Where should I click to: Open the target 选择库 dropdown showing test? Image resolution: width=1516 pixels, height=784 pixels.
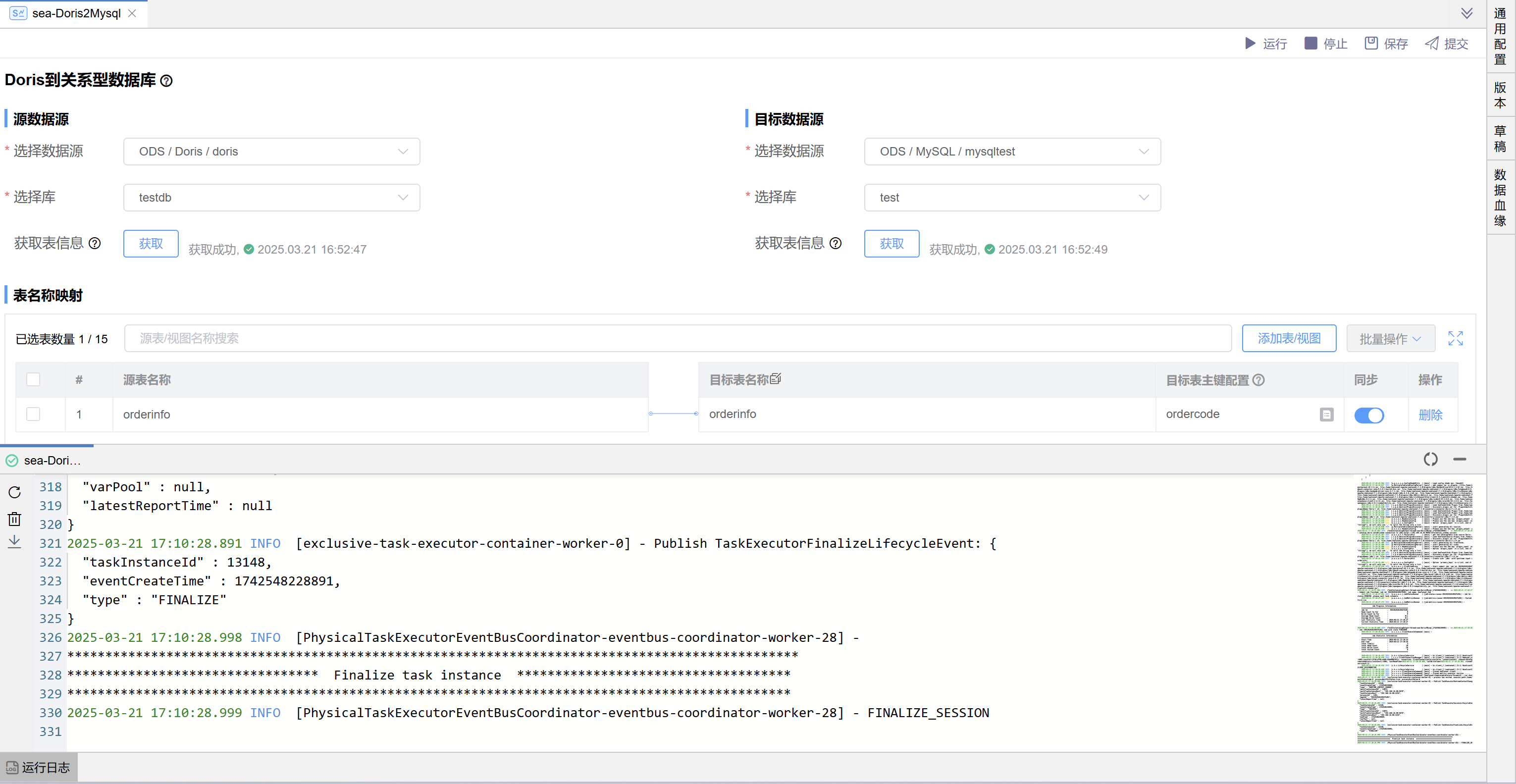(x=1012, y=197)
